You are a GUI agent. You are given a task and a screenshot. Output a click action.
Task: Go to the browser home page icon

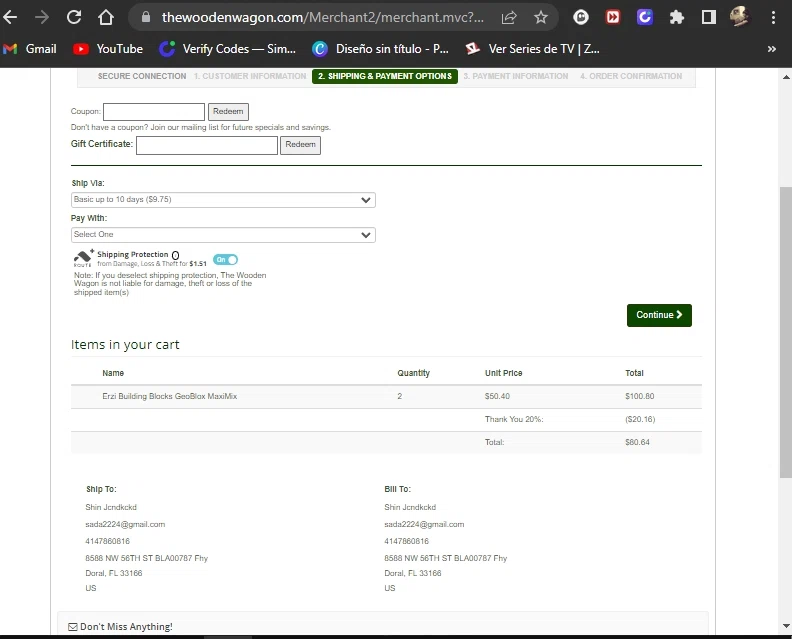106,17
